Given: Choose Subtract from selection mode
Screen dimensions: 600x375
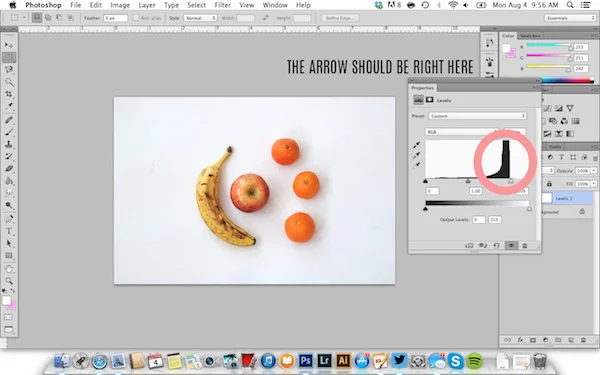Looking at the screenshot, I should [59, 18].
